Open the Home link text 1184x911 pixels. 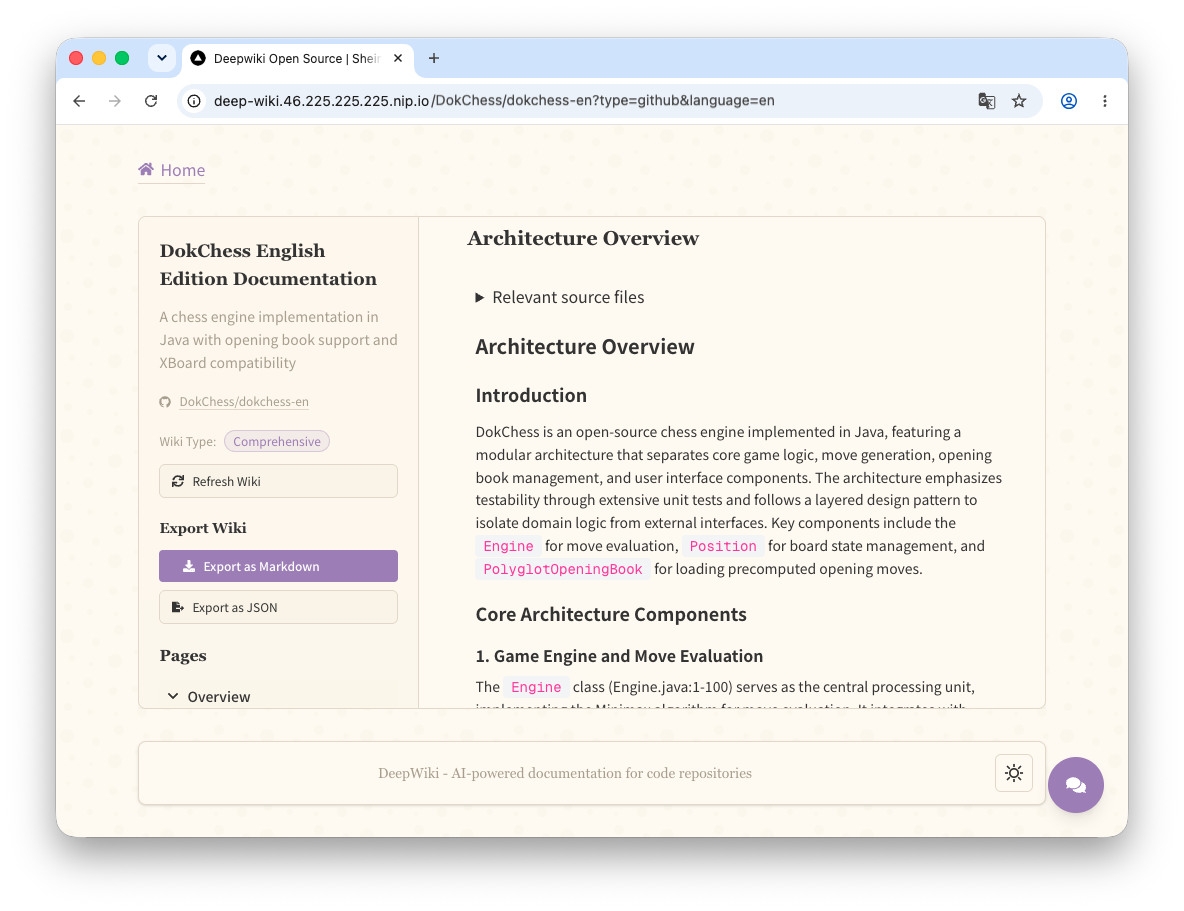[183, 170]
